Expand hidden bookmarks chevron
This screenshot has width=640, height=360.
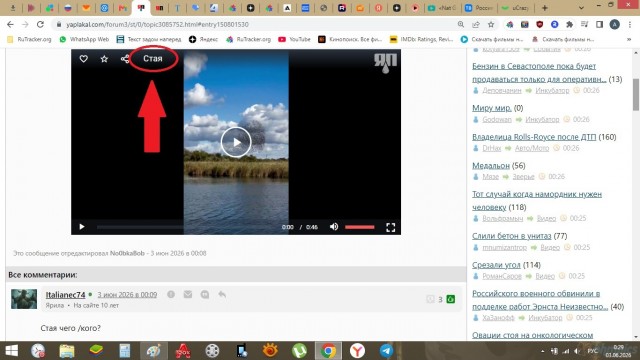(629, 40)
